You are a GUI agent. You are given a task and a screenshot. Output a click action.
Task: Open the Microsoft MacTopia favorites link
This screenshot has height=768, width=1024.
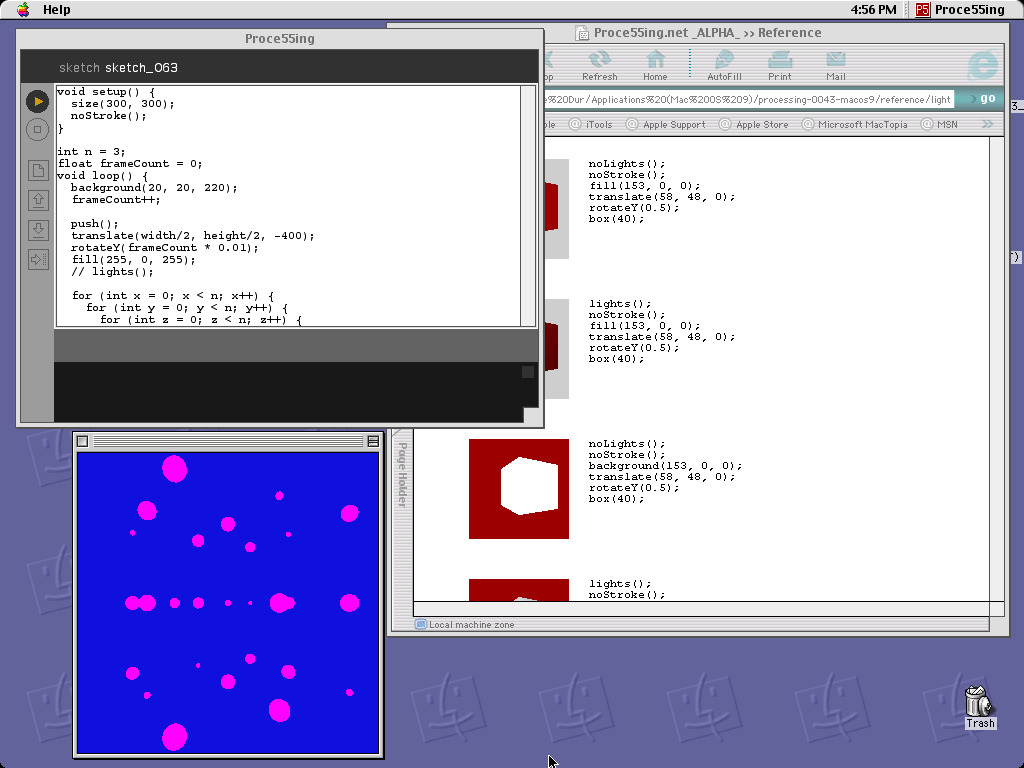pyautogui.click(x=862, y=125)
